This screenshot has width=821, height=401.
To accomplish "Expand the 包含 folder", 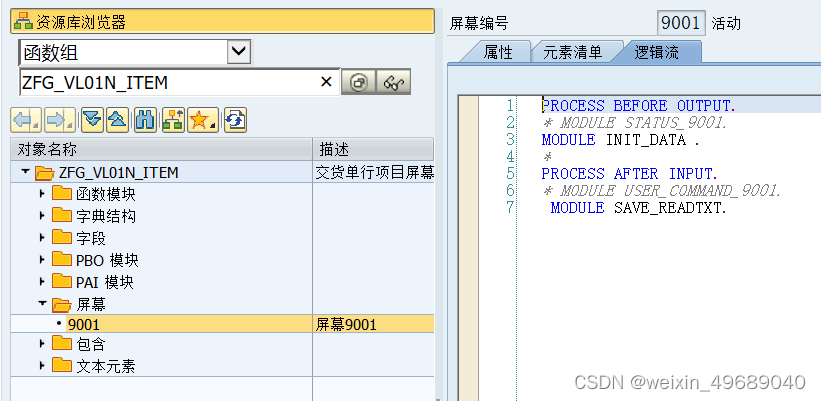I will point(43,344).
